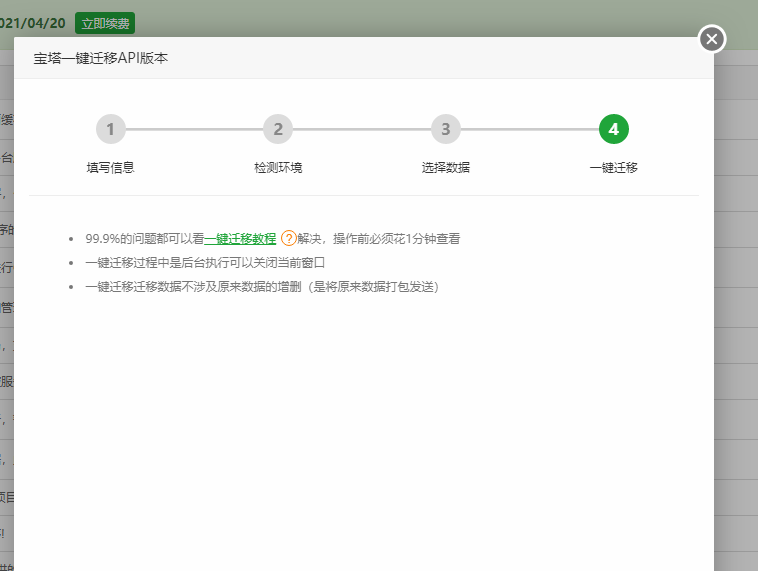Open the 一键迁移教程 tutorial link

(x=240, y=238)
